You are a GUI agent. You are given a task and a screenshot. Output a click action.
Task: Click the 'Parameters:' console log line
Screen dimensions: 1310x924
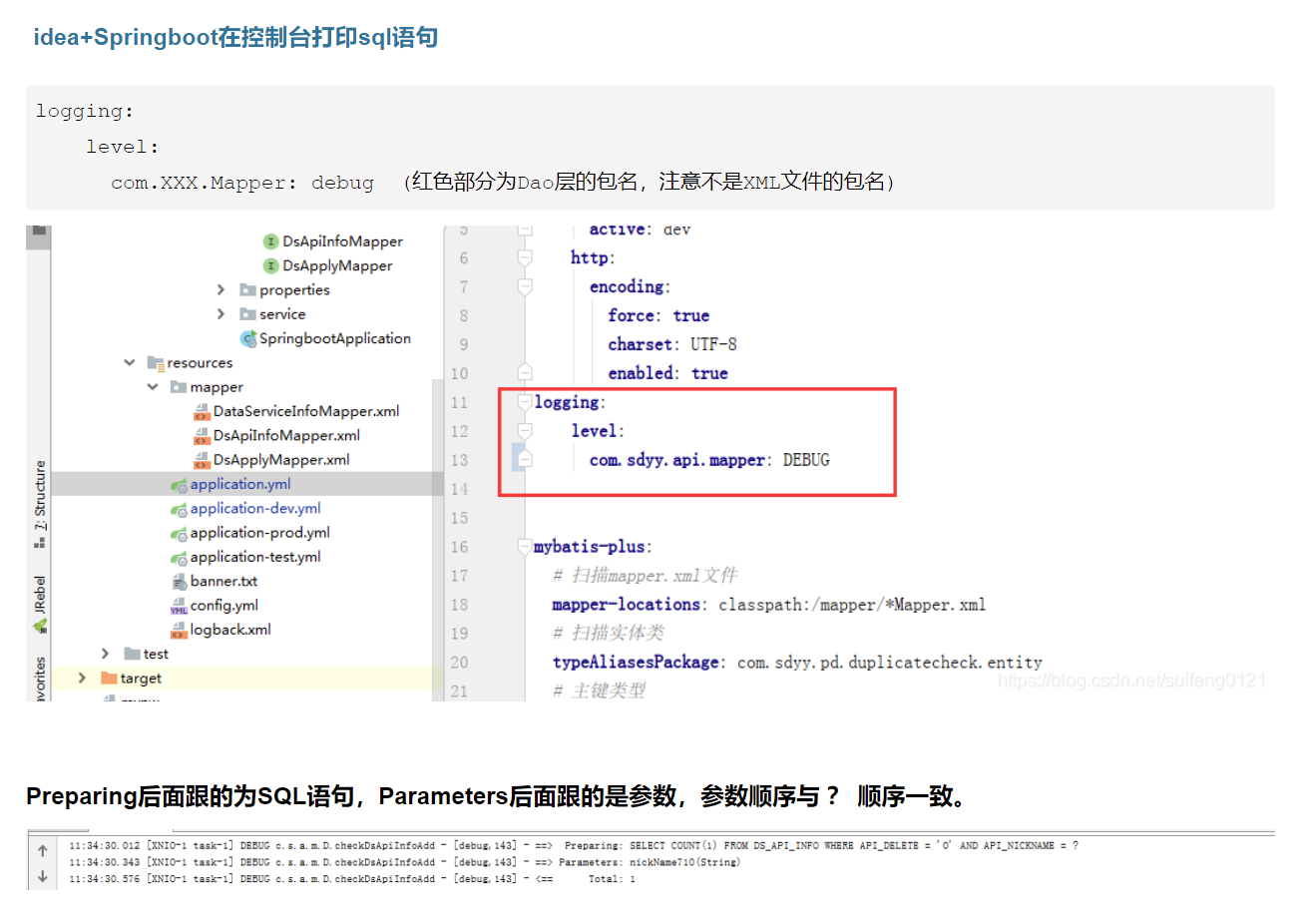point(404,862)
